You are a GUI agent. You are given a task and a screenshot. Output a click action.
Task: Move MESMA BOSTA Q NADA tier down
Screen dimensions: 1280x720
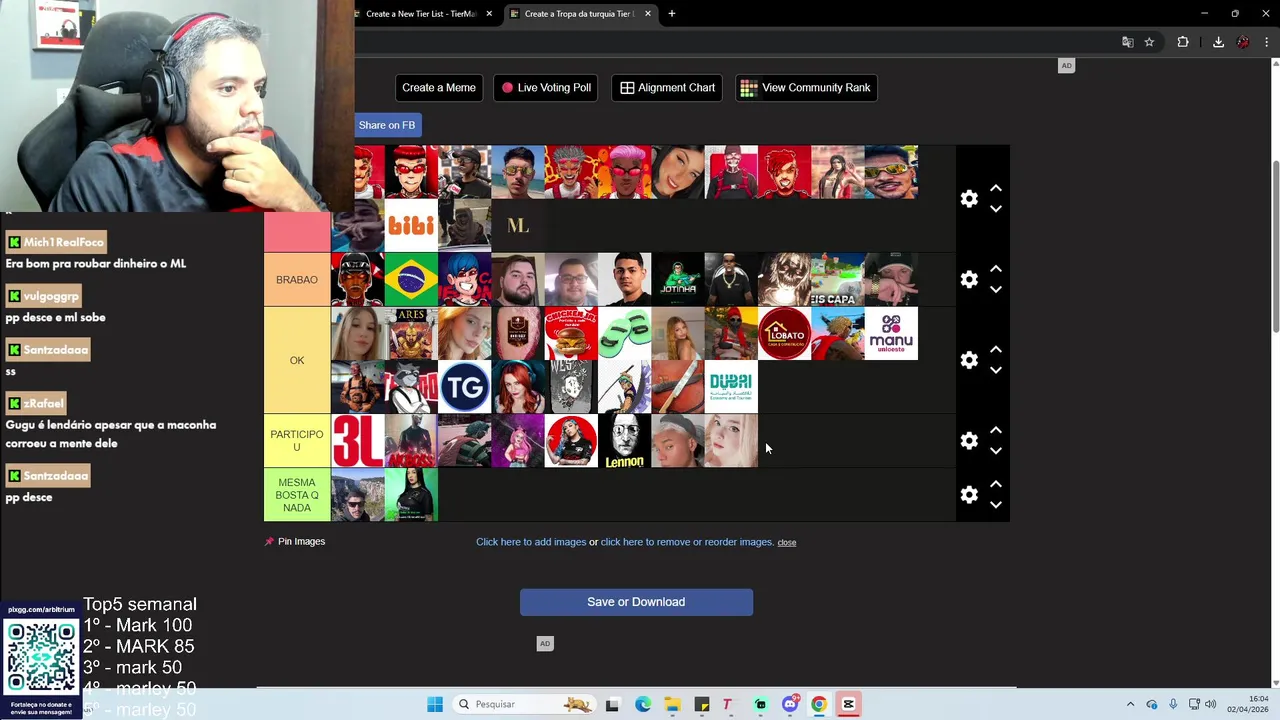(996, 505)
